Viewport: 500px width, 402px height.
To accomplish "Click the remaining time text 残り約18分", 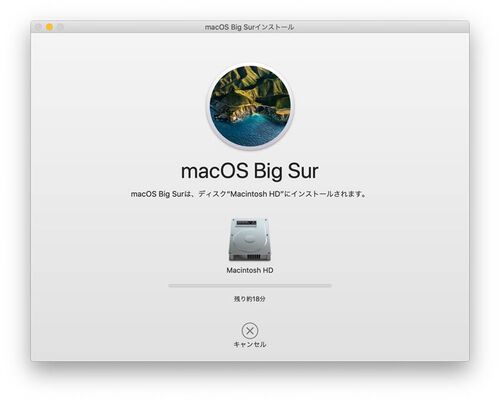I will tap(250, 299).
